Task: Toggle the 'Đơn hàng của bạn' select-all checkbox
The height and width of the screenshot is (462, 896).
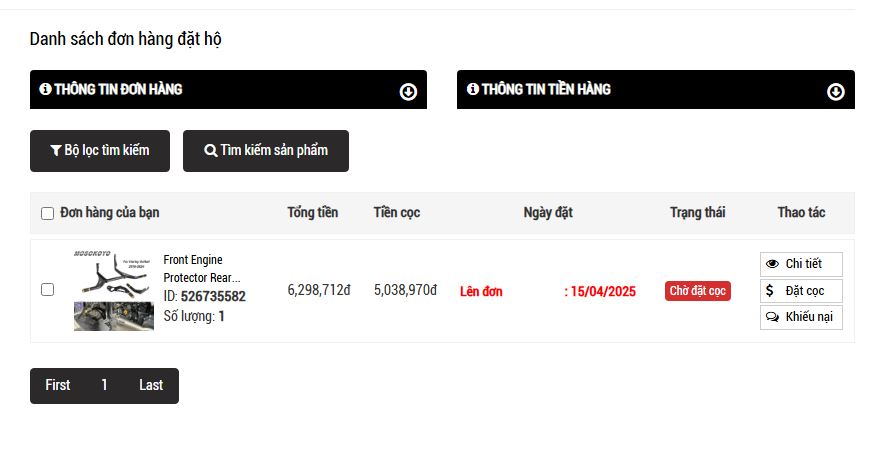Action: [47, 213]
